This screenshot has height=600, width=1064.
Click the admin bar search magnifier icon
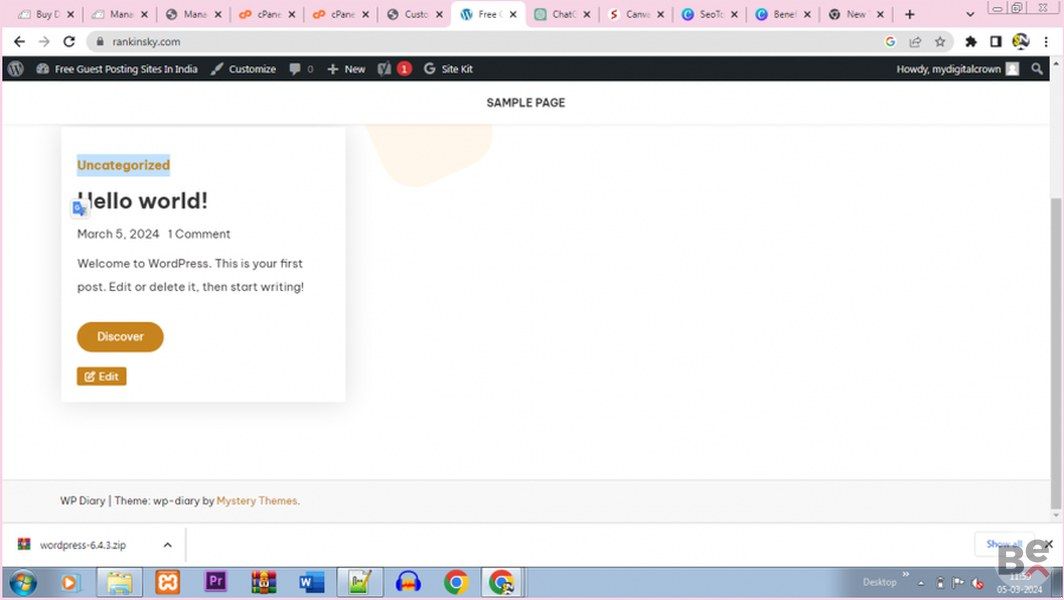coord(1037,69)
